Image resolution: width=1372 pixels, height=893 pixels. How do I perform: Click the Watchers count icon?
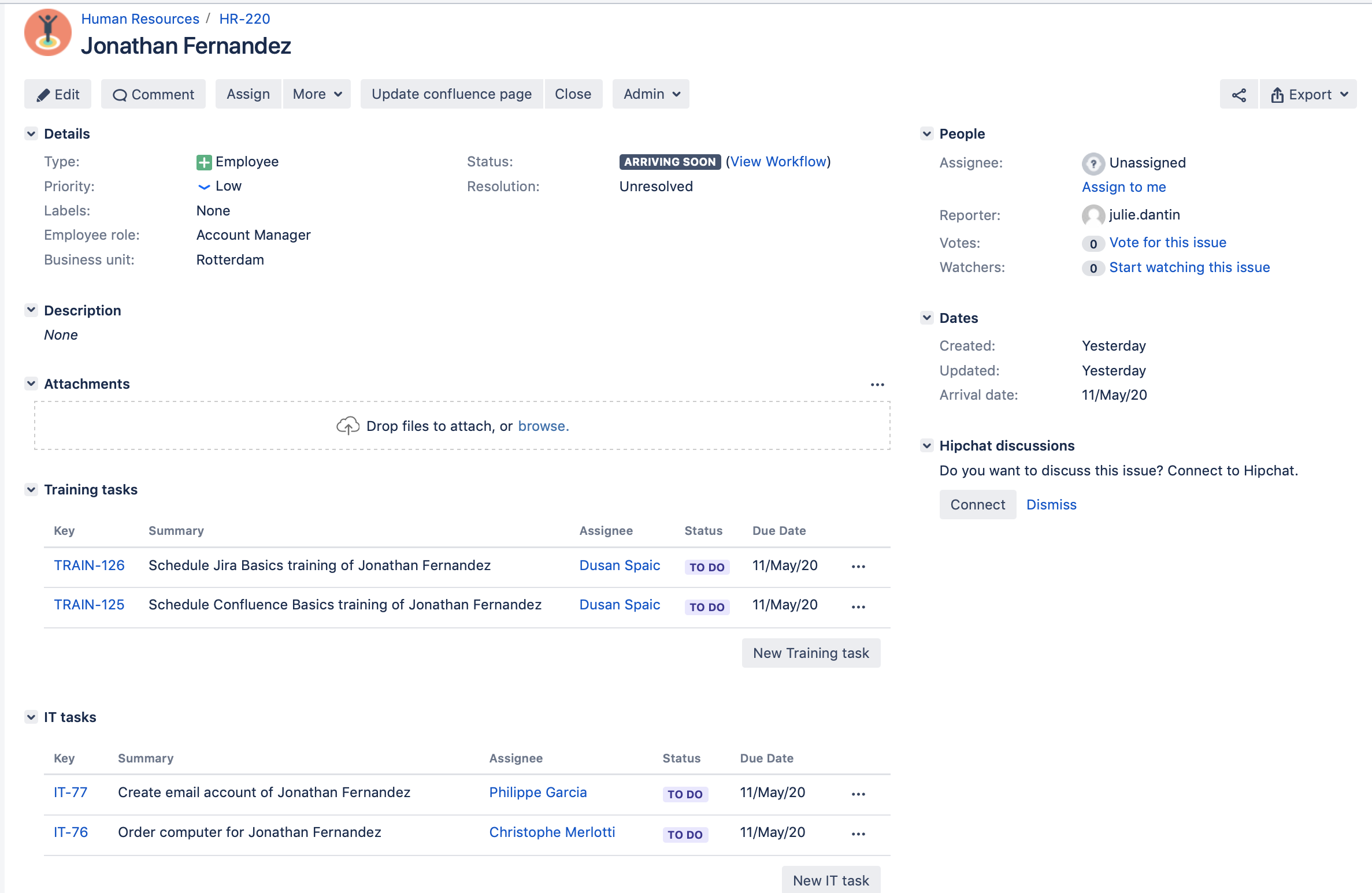click(1093, 267)
